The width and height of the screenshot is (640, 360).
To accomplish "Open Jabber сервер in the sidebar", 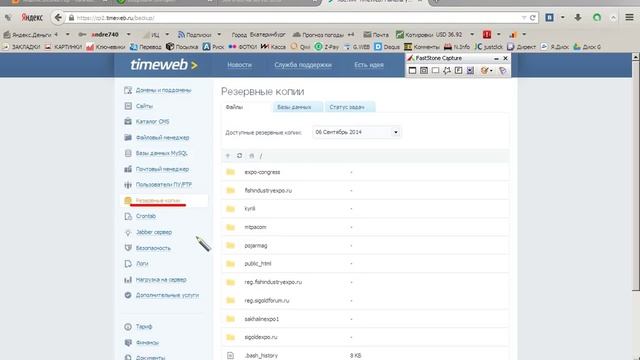I will tap(154, 232).
